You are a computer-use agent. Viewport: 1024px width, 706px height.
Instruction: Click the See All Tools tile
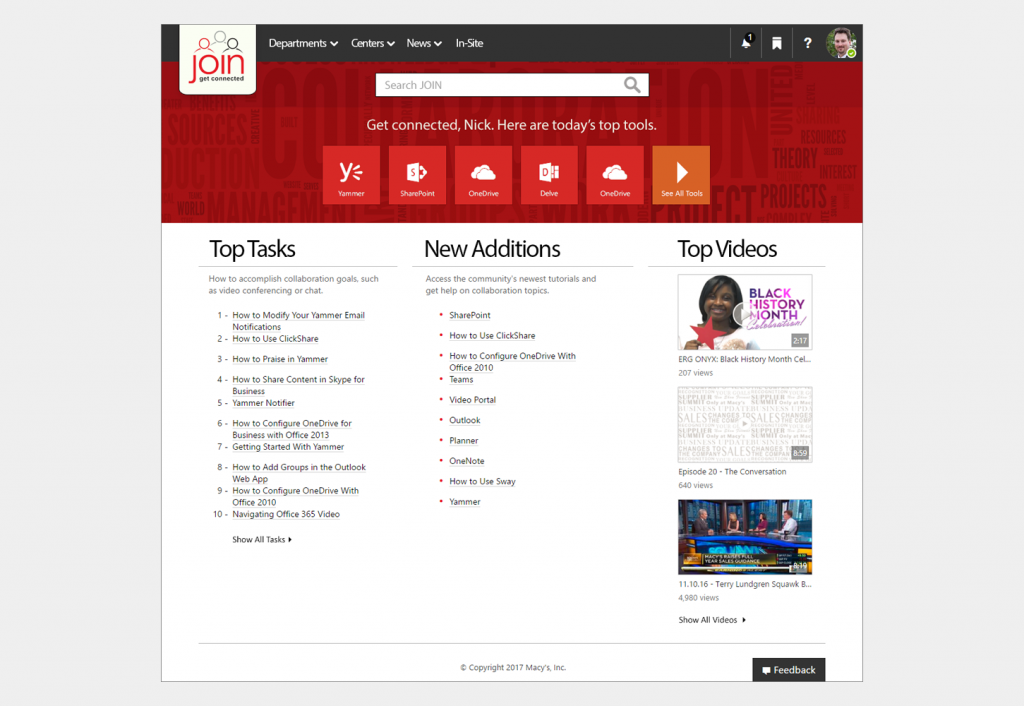point(681,175)
